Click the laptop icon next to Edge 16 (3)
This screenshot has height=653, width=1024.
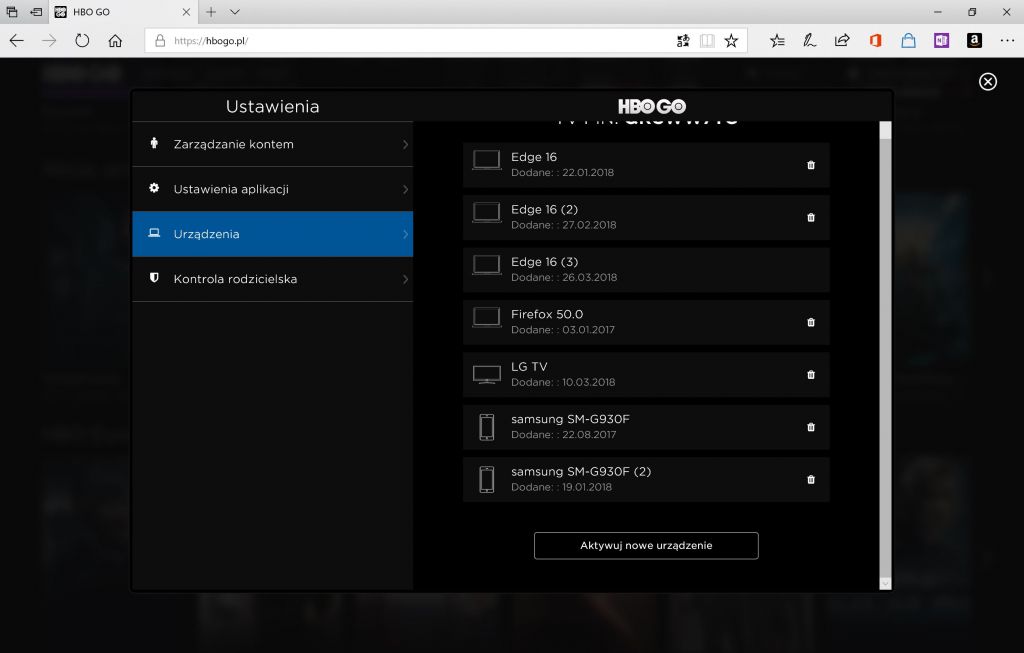tap(487, 265)
